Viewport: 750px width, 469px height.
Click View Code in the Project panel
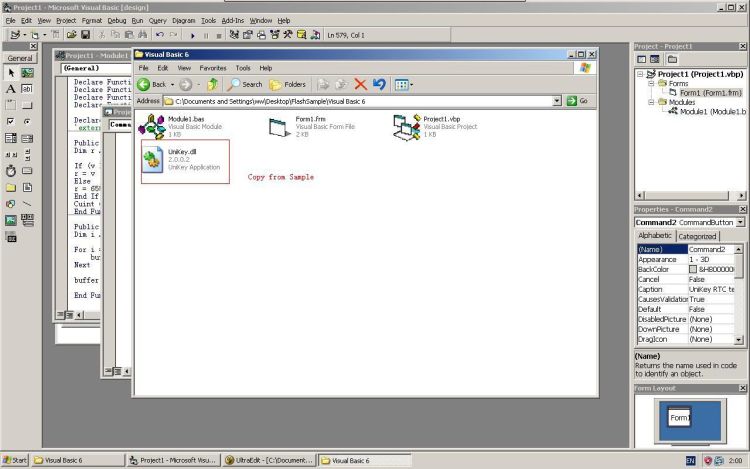(641, 59)
